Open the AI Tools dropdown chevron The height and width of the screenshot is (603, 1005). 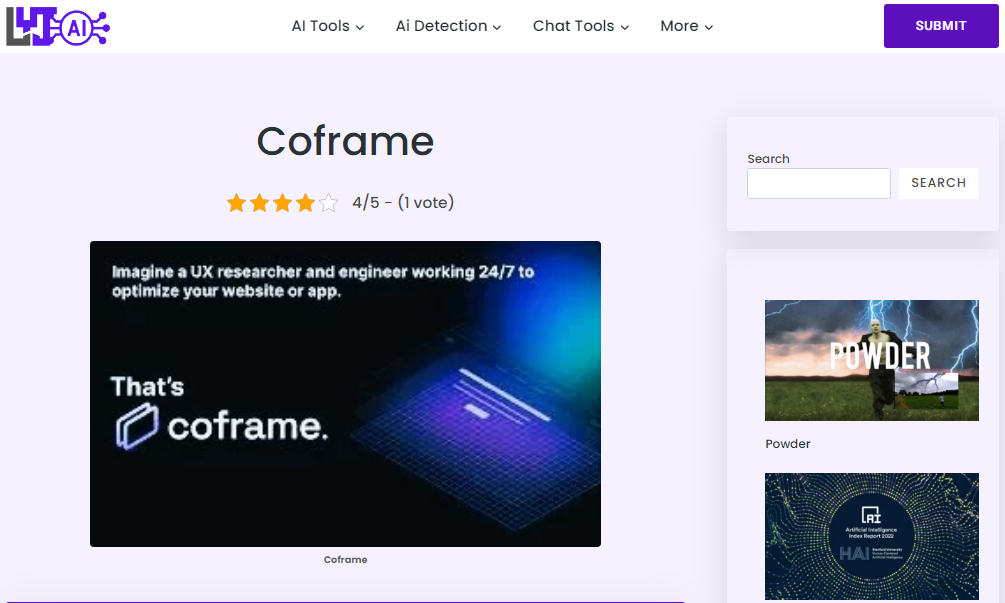coord(359,27)
